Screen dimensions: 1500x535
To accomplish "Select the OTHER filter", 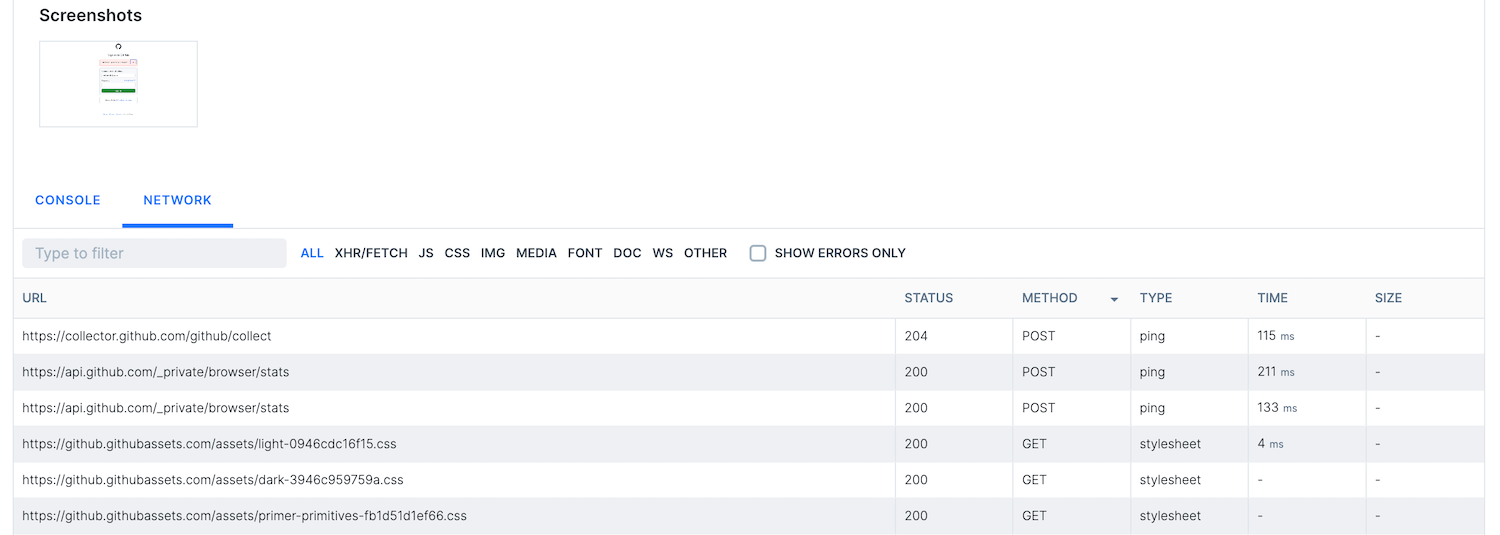I will 705,253.
